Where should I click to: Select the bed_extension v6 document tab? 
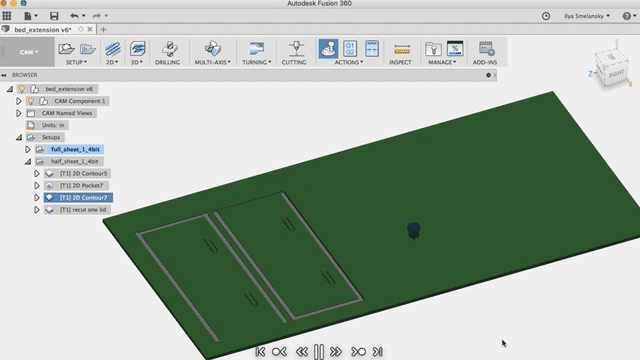point(43,29)
